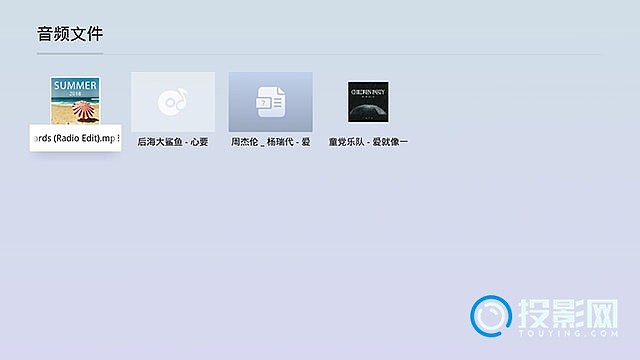Screen dimensions: 640x360
Task: Open the SUMMER album cover audio file
Action: point(75,100)
